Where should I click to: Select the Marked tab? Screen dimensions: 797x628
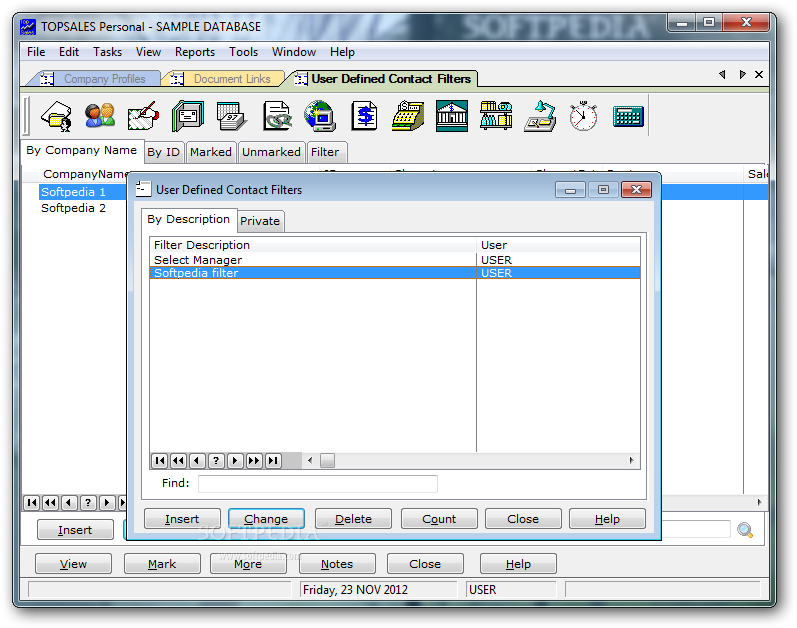(x=211, y=152)
